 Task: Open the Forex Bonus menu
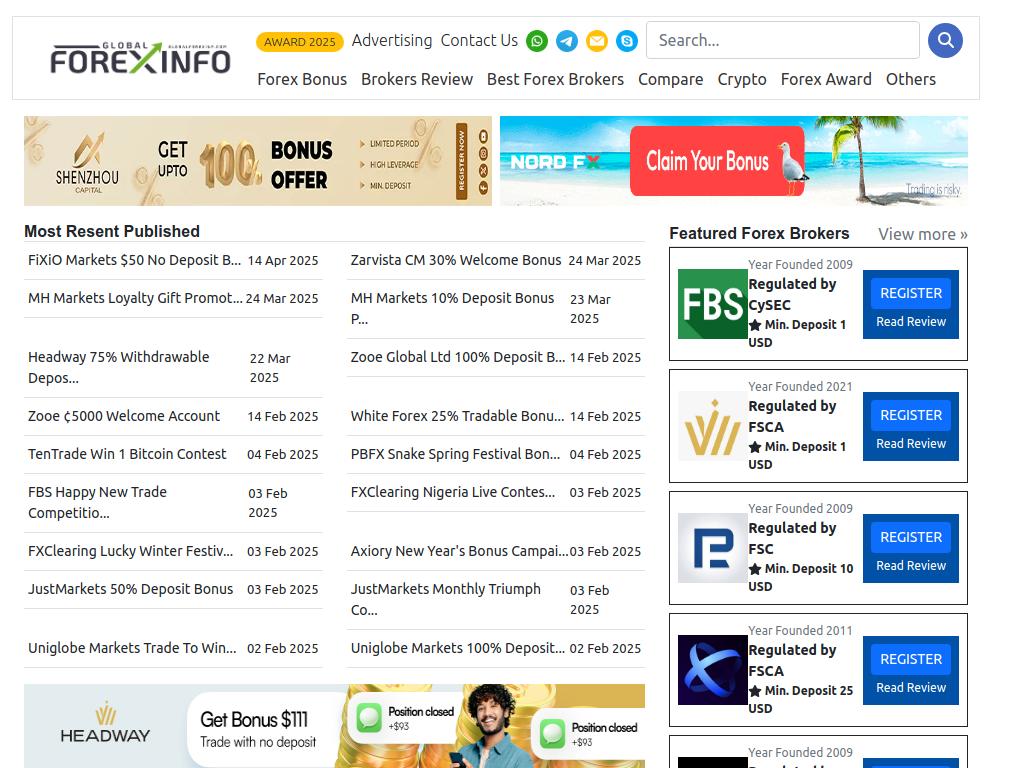[x=302, y=79]
